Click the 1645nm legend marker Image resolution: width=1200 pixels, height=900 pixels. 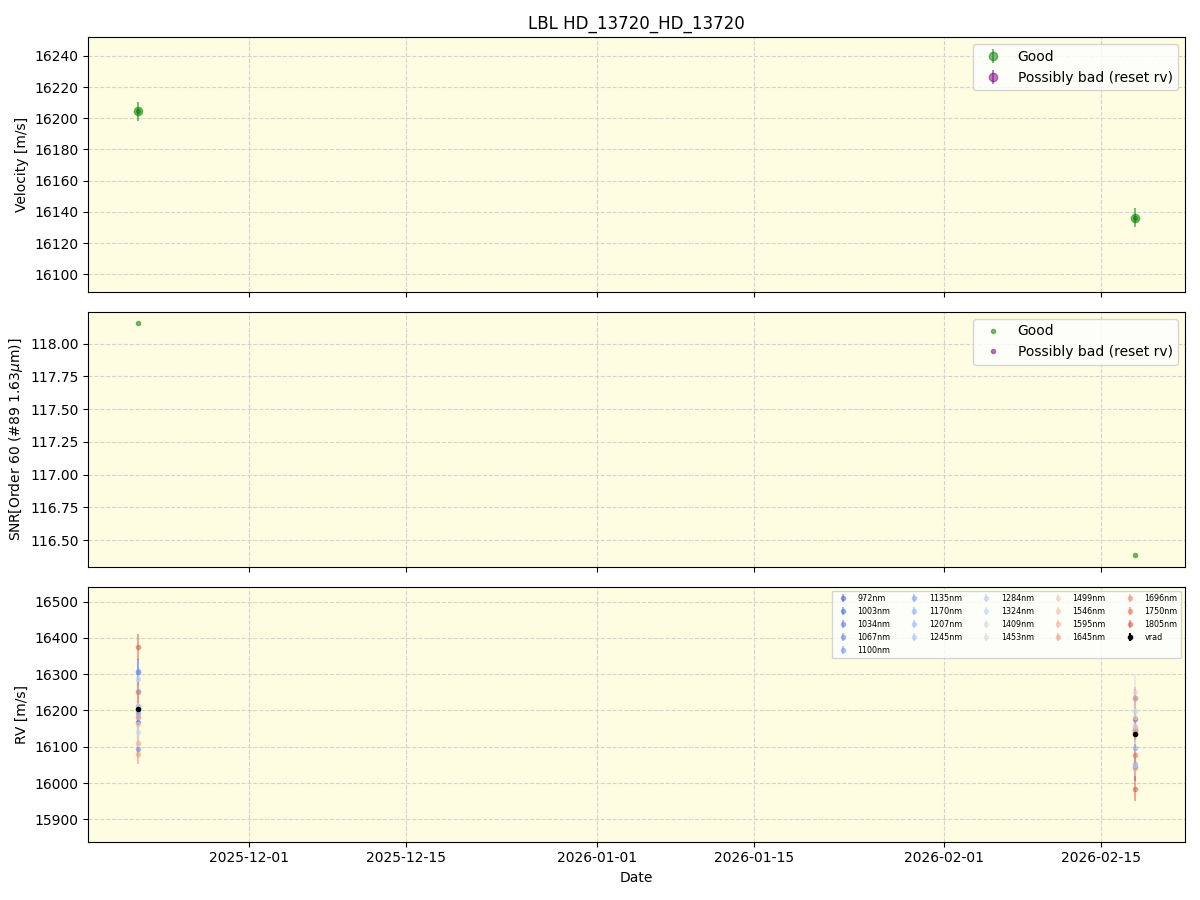(1058, 637)
